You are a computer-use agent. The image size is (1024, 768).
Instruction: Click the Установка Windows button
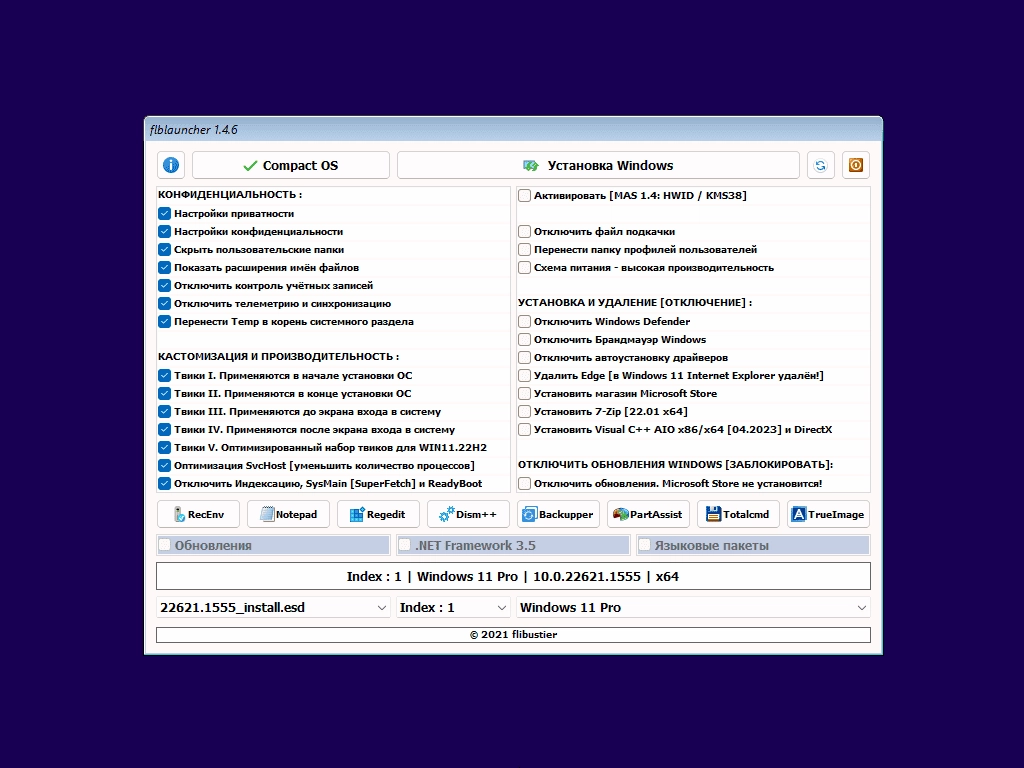[x=598, y=165]
